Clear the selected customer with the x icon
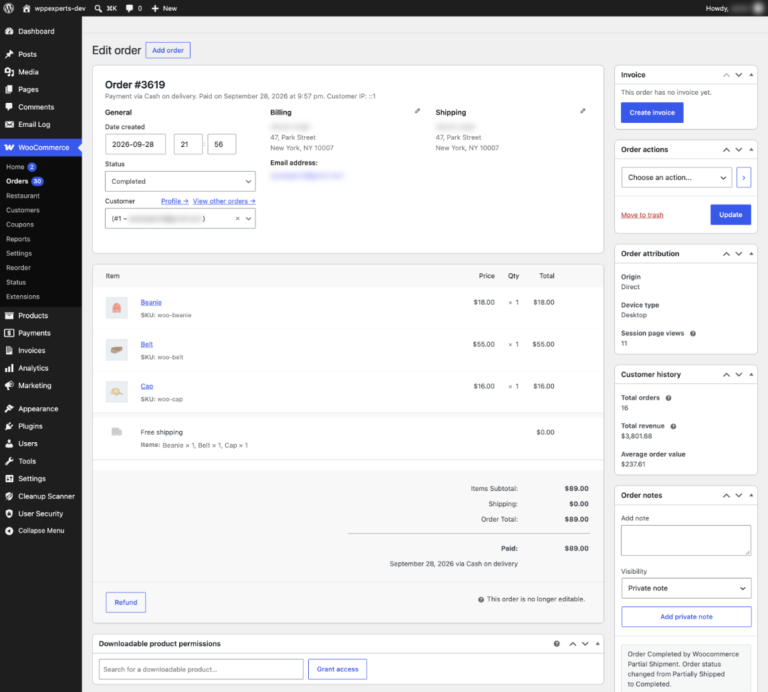 (238, 218)
